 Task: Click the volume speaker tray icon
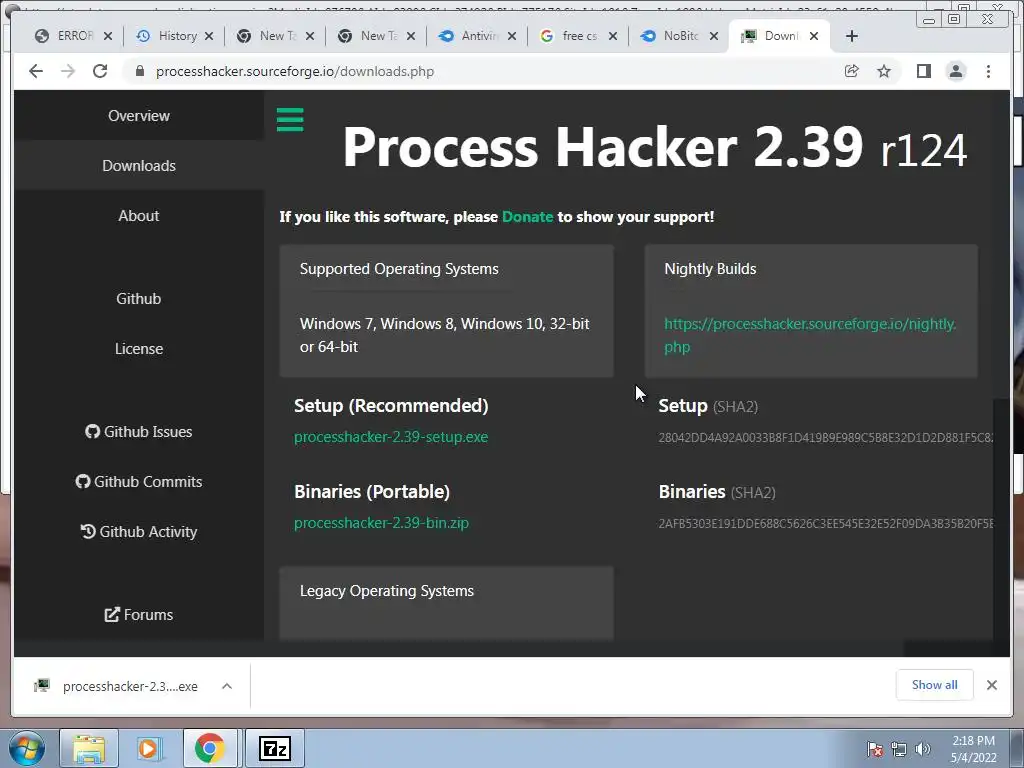click(923, 749)
